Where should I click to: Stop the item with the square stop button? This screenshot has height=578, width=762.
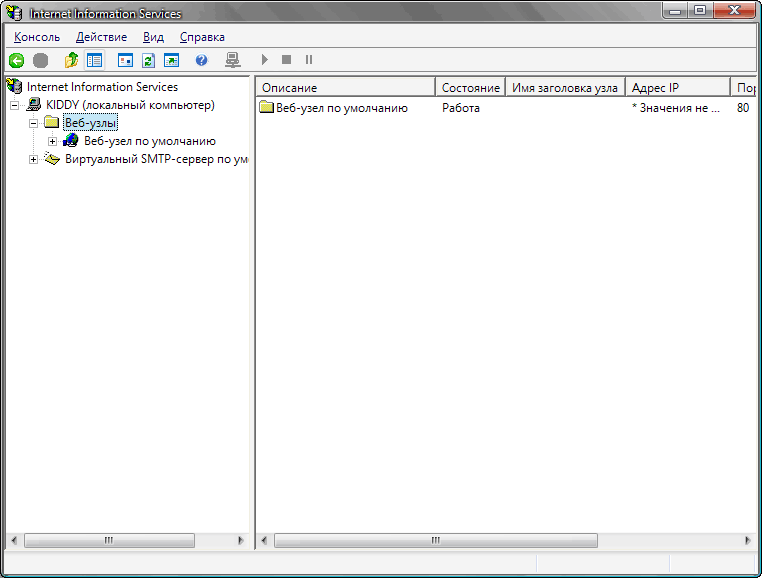point(286,60)
